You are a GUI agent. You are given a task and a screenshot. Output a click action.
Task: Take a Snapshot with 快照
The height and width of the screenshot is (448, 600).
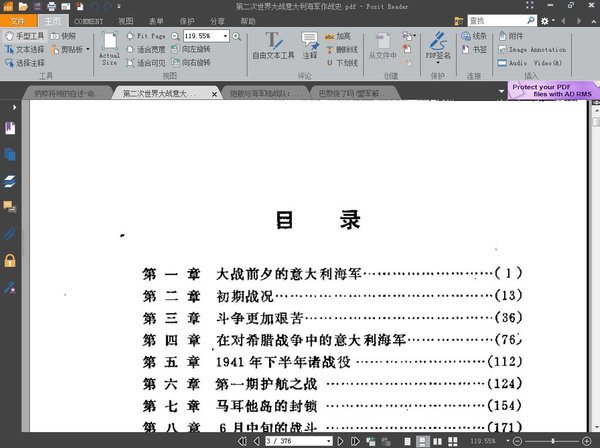tap(64, 36)
